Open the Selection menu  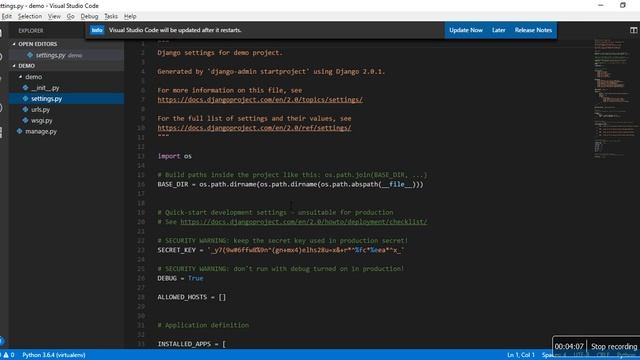pyautogui.click(x=30, y=16)
